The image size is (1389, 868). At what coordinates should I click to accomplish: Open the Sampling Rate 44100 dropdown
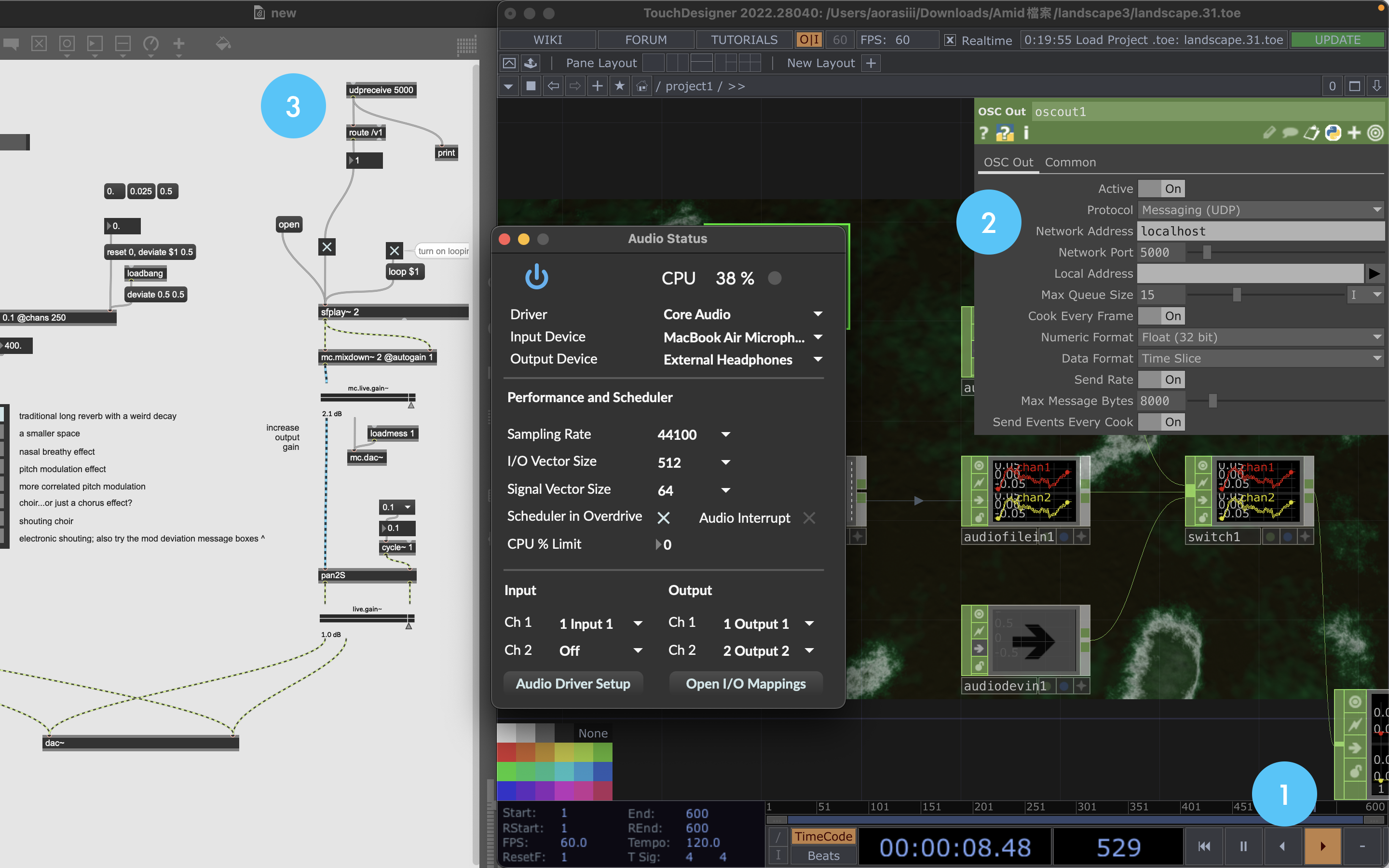click(x=694, y=434)
